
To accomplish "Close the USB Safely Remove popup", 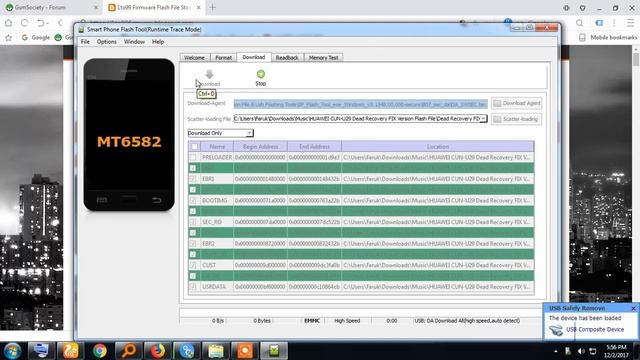I will 633,308.
